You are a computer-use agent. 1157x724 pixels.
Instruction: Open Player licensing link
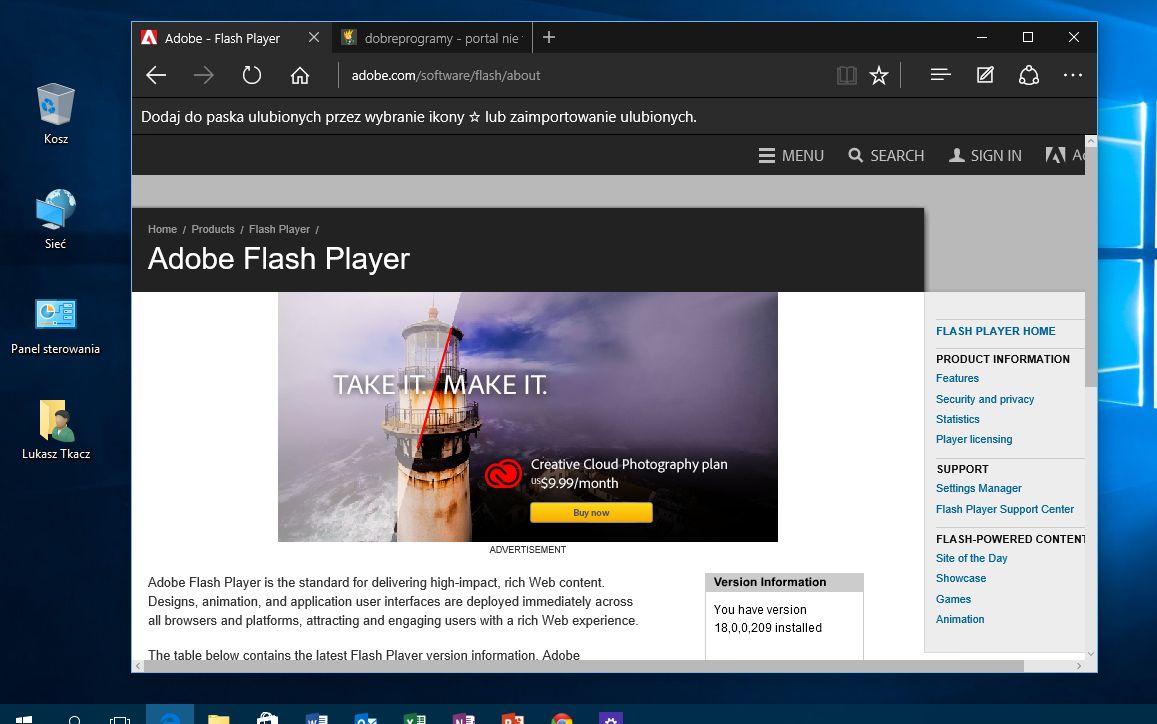point(974,439)
